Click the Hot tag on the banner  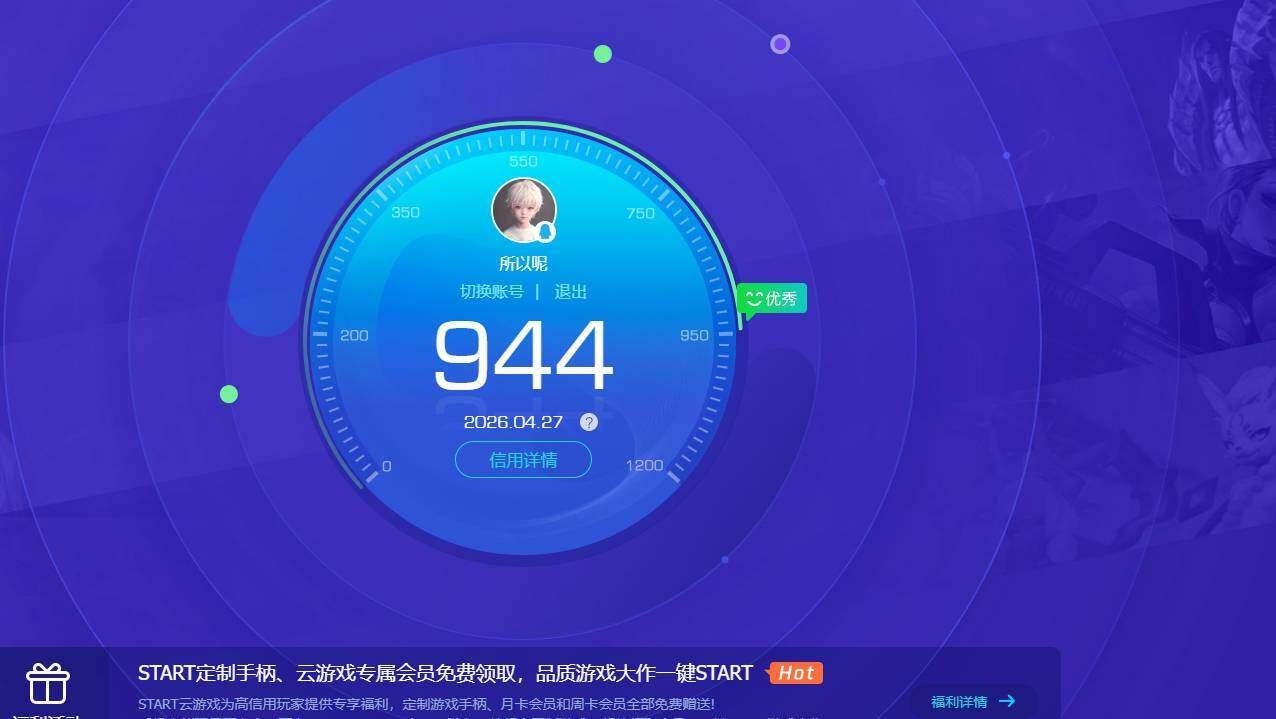796,673
